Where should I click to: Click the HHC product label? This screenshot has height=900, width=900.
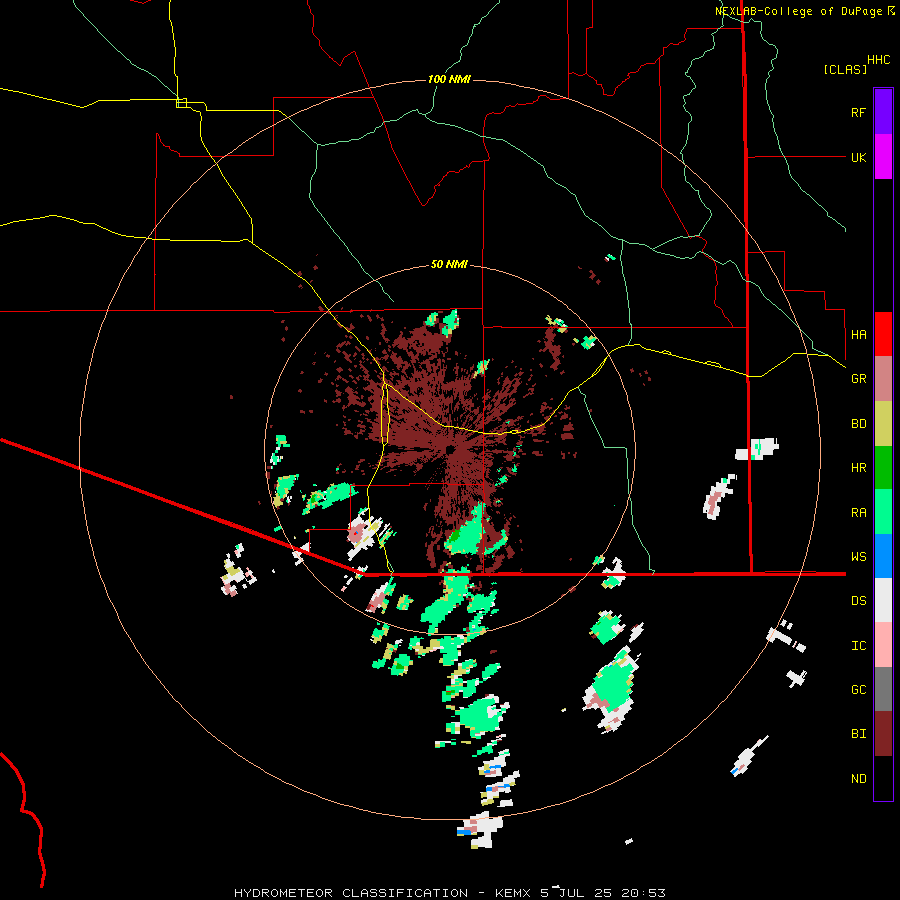click(x=878, y=60)
